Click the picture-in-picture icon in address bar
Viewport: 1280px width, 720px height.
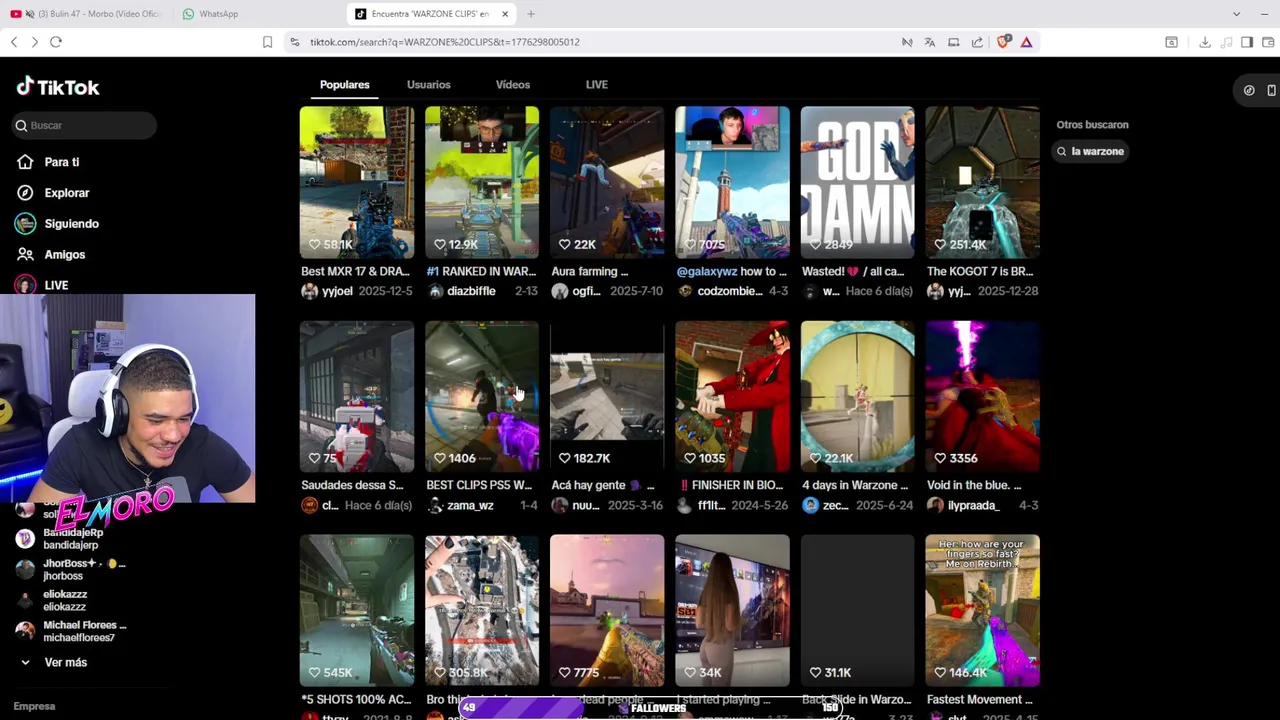[953, 42]
